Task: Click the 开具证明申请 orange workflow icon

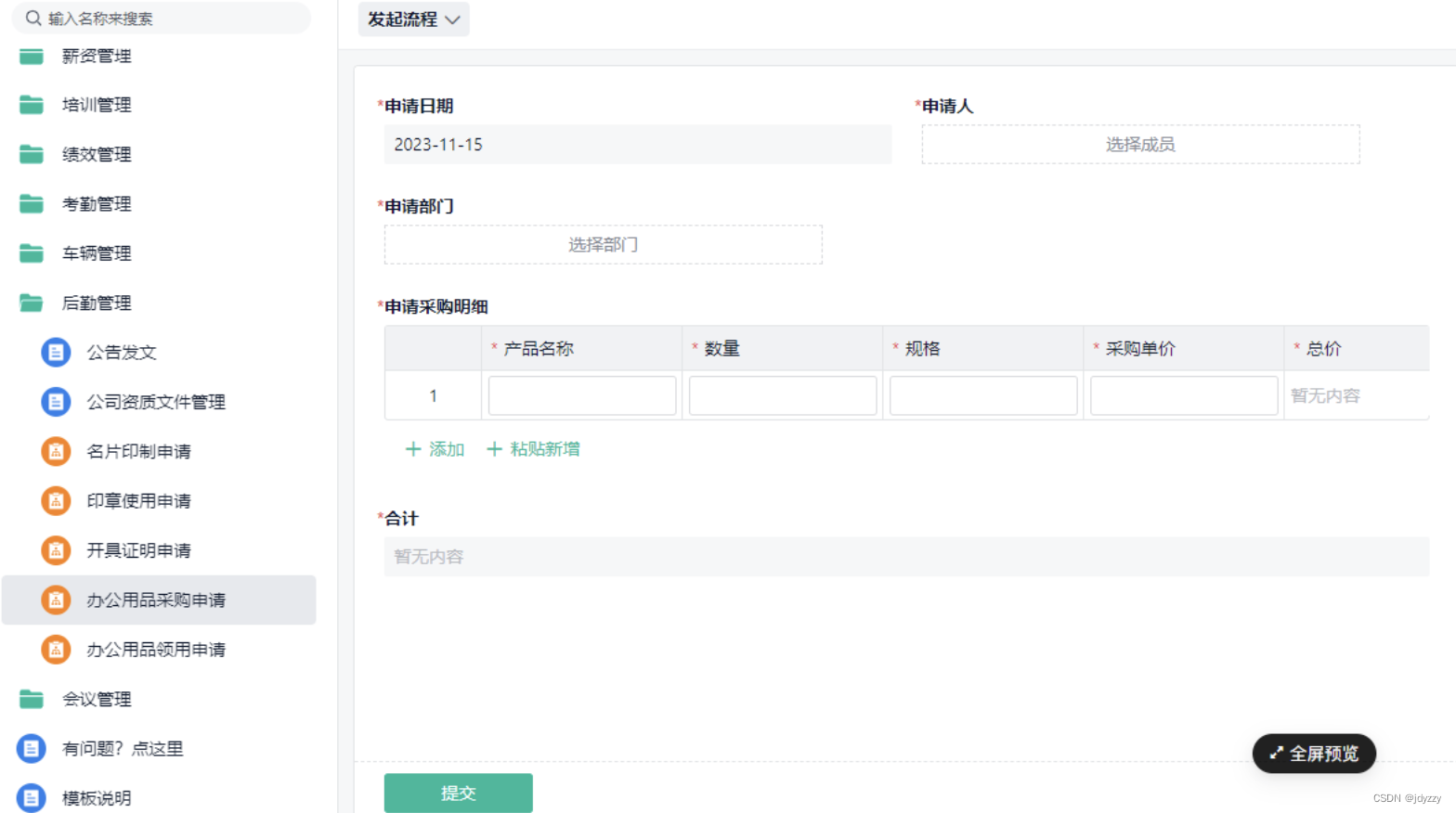Action: 56,550
